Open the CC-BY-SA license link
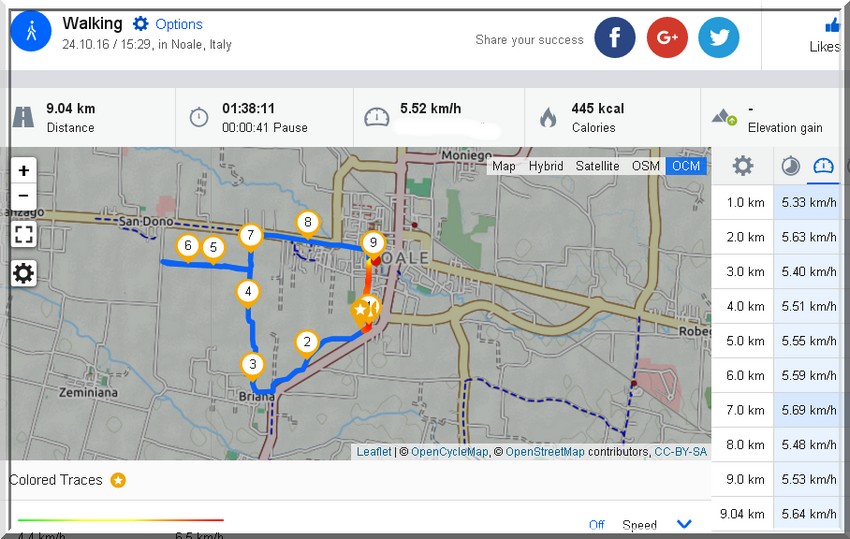Image resolution: width=850 pixels, height=539 pixels. point(680,452)
